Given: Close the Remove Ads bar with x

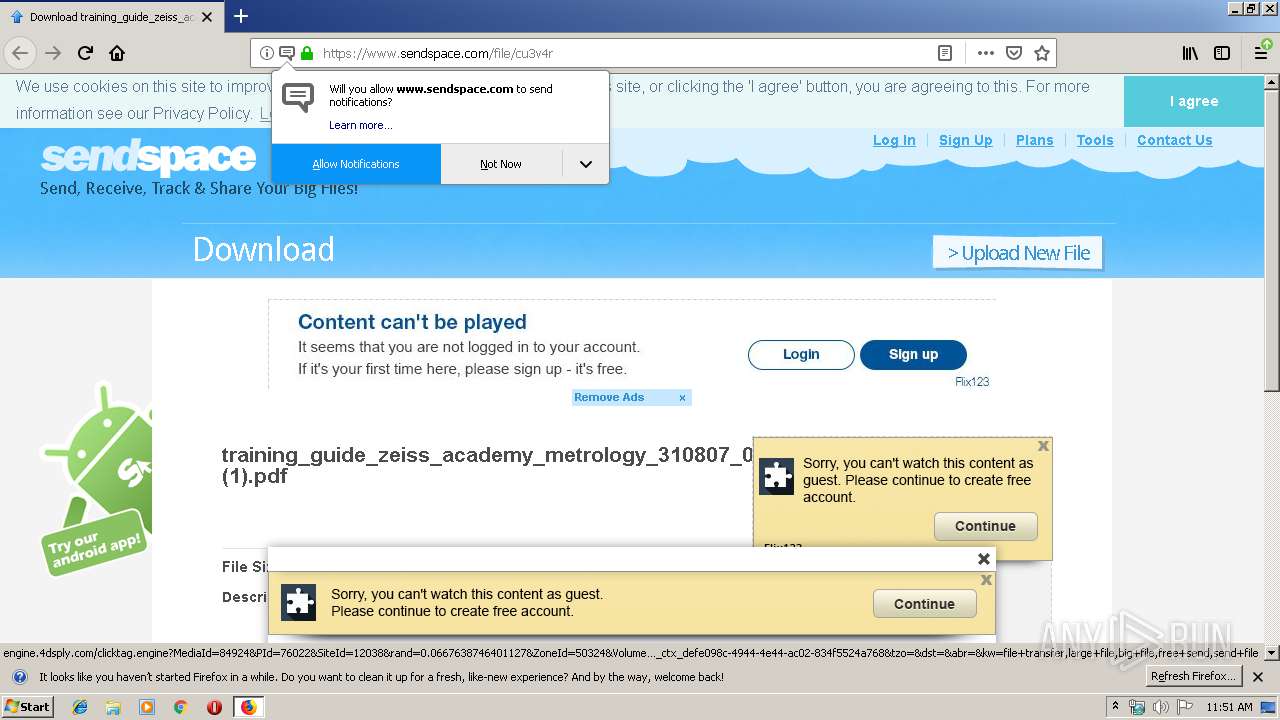Looking at the screenshot, I should point(682,398).
